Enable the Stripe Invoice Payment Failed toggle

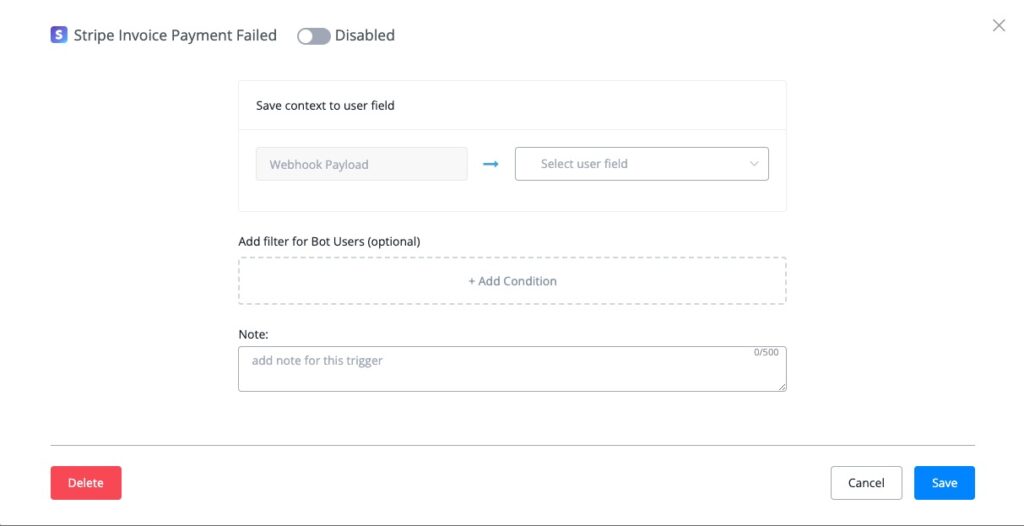click(314, 36)
